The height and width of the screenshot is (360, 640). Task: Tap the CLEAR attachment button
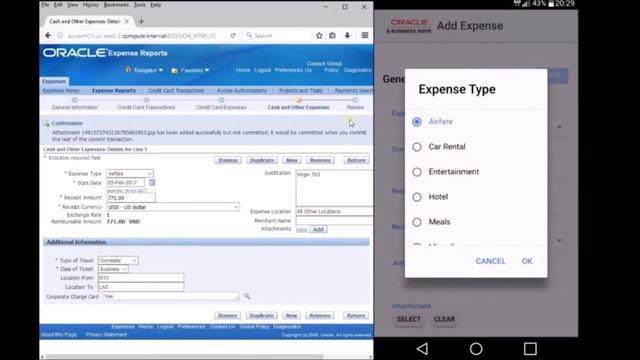(444, 319)
